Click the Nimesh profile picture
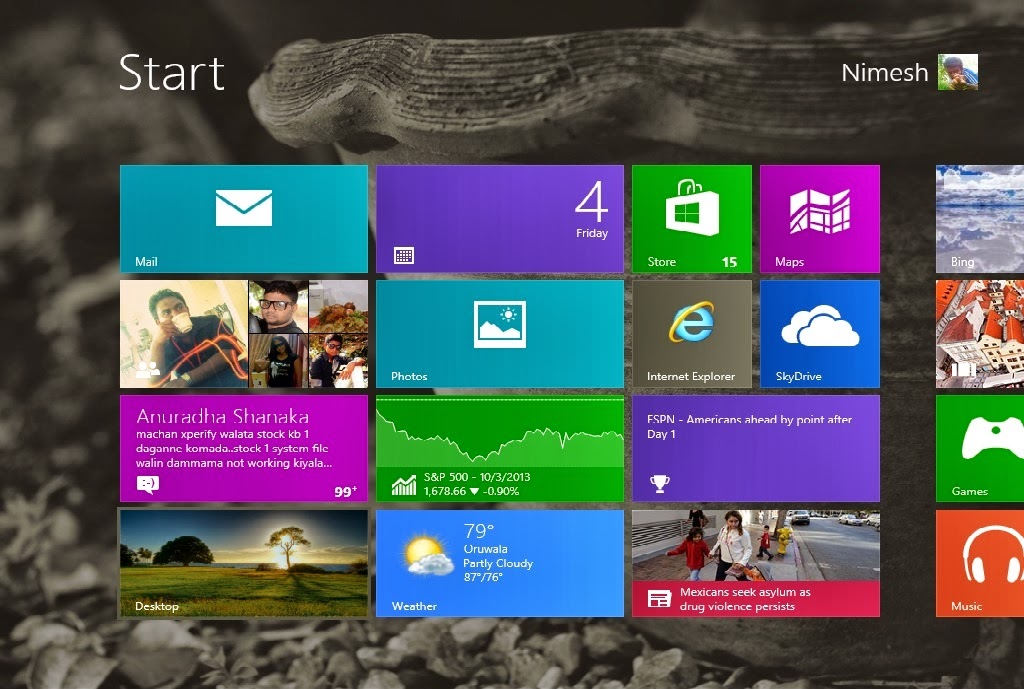Viewport: 1024px width, 689px height. click(x=957, y=72)
